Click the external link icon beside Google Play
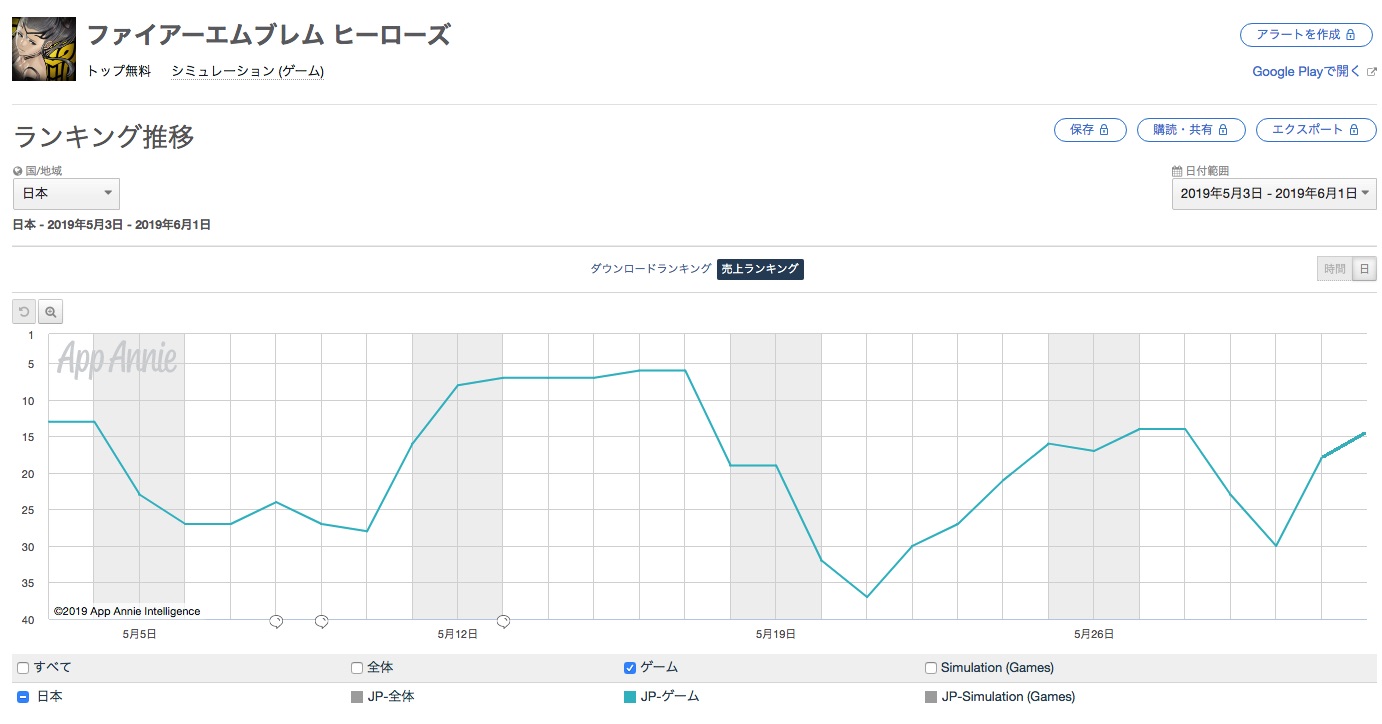 [x=1372, y=72]
